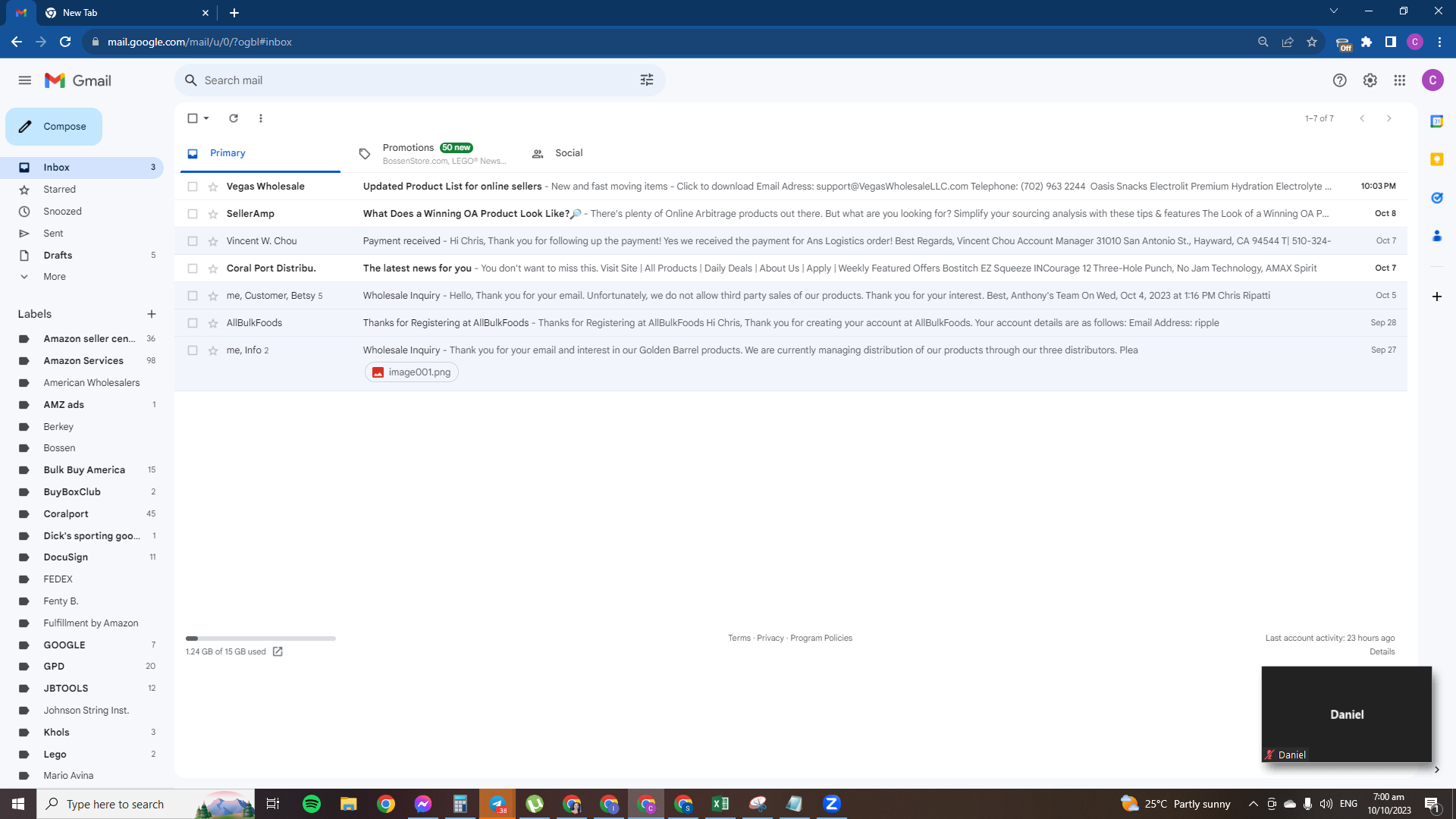Image resolution: width=1456 pixels, height=819 pixels.
Task: Expand the side panel arrow
Action: (x=1437, y=770)
